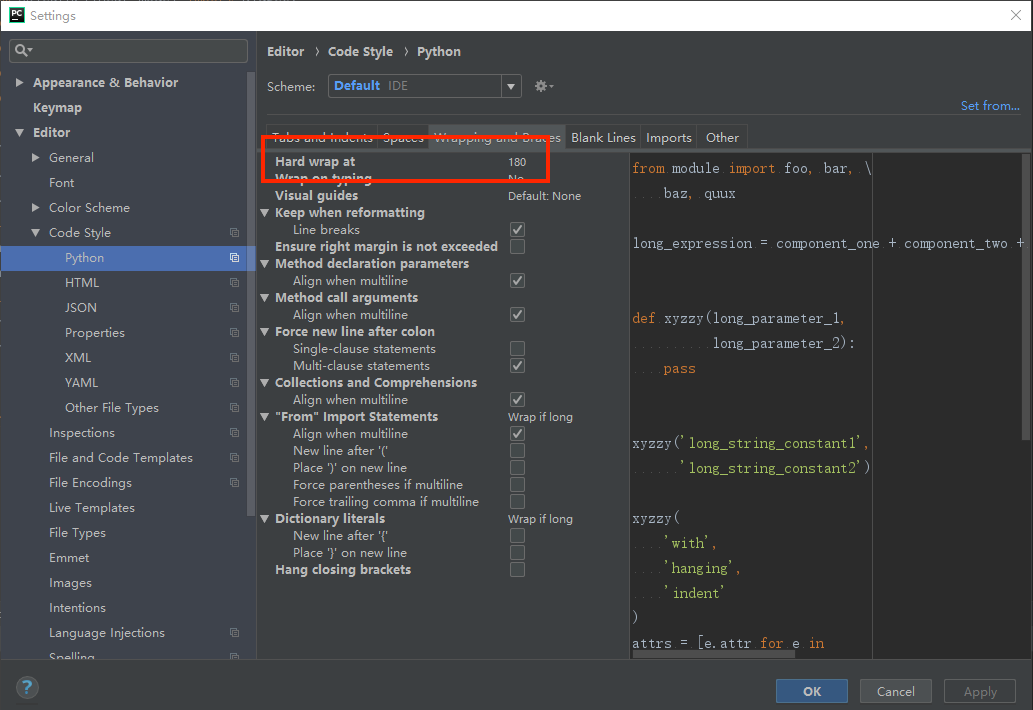
Task: Collapse the Method call arguments section
Action: click(264, 297)
